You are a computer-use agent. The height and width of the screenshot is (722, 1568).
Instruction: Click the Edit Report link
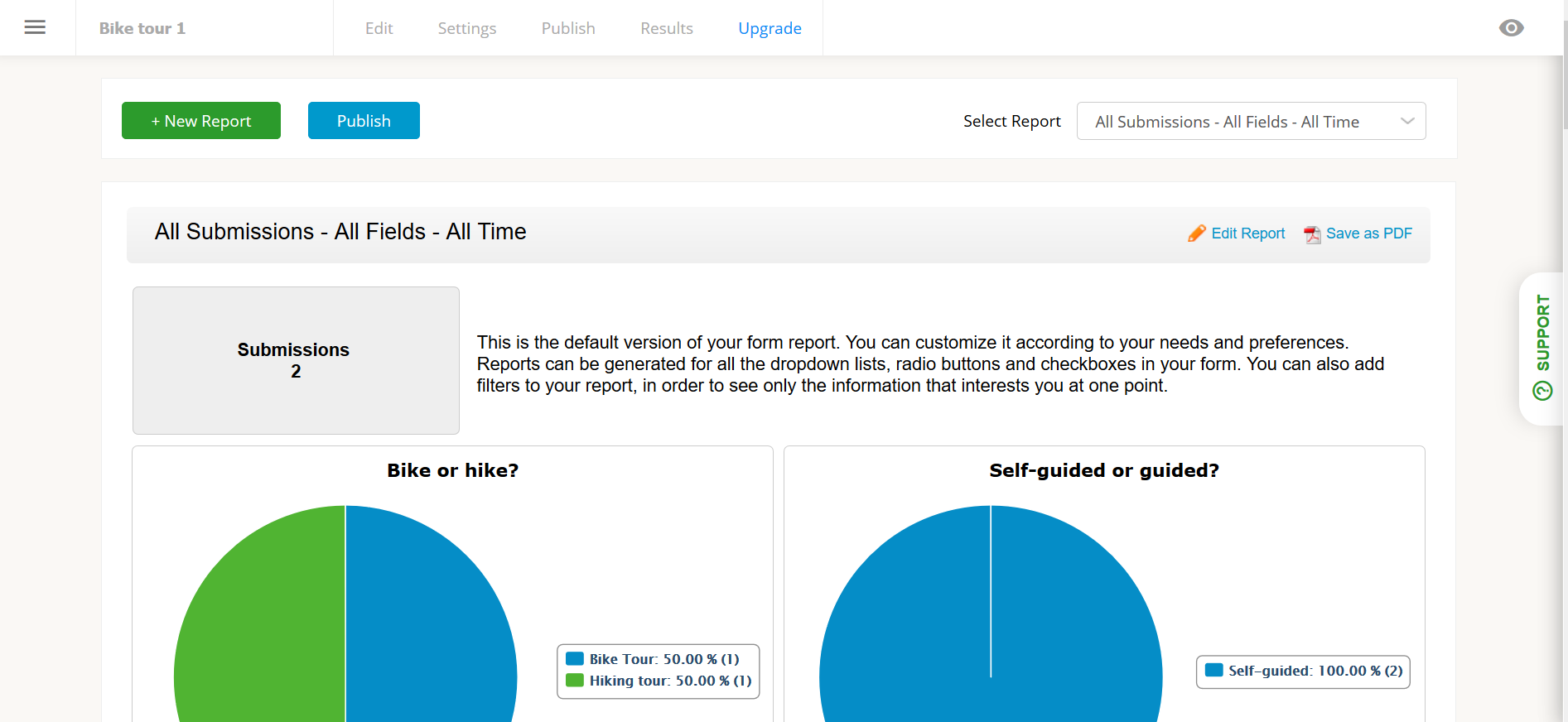pyautogui.click(x=1247, y=233)
